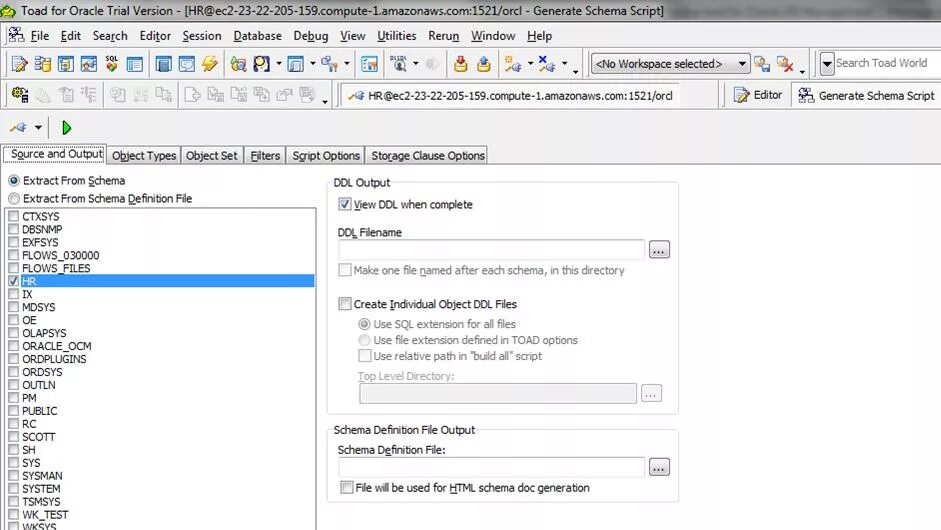
Task: Select Extract From Schema Definition File option
Action: point(13,199)
